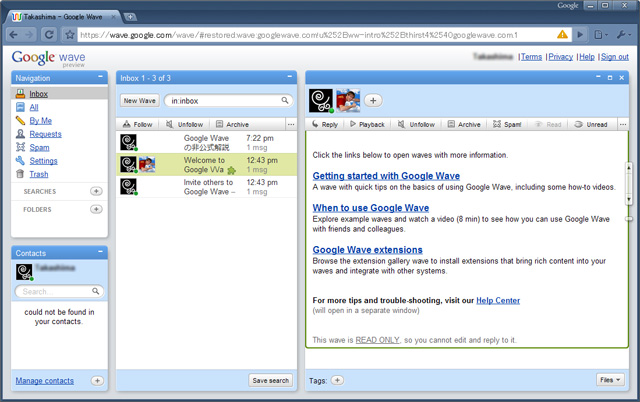Click the By Me pencil icon

tap(20, 120)
